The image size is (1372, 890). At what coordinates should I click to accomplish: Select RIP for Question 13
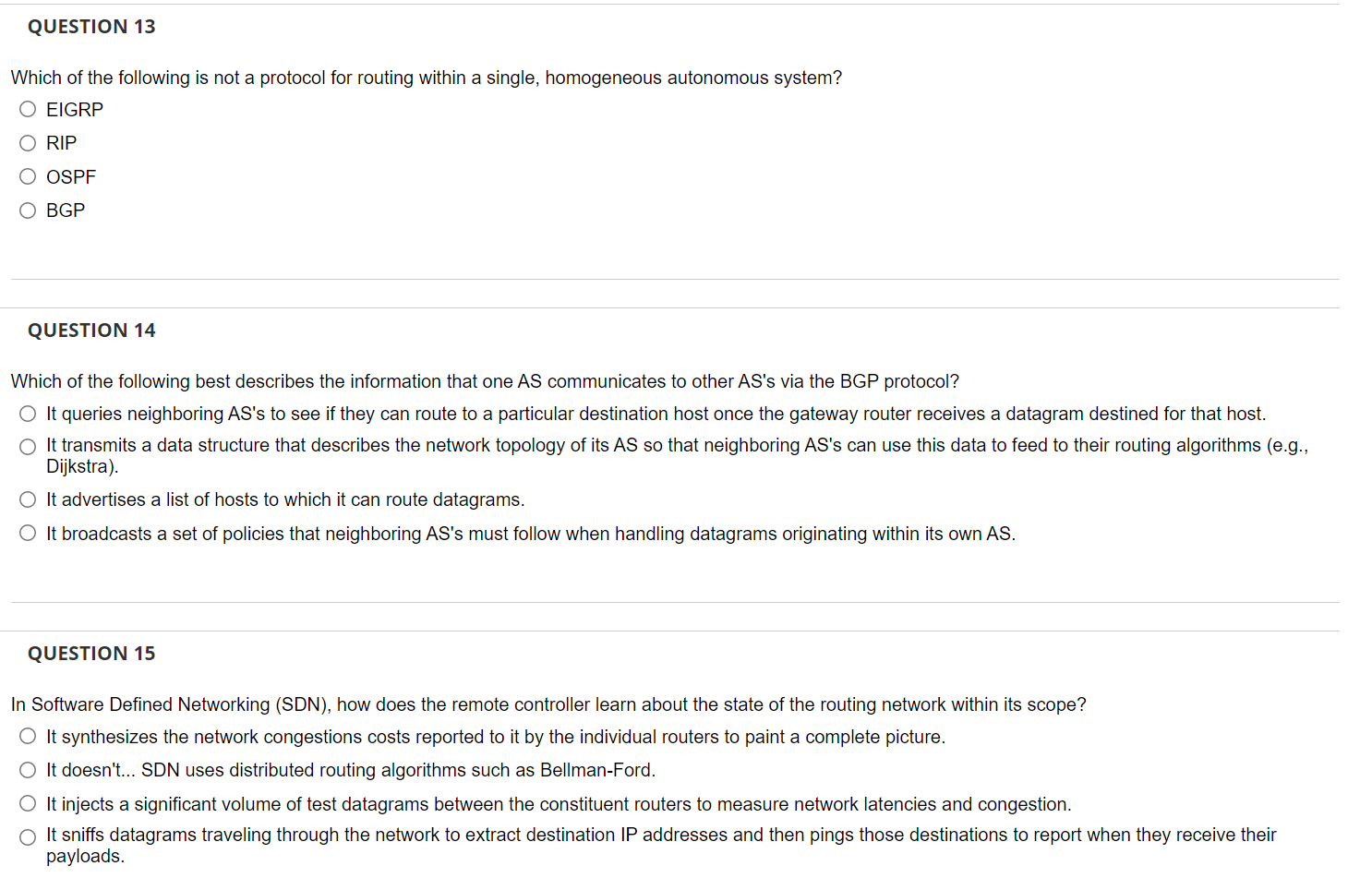28,142
